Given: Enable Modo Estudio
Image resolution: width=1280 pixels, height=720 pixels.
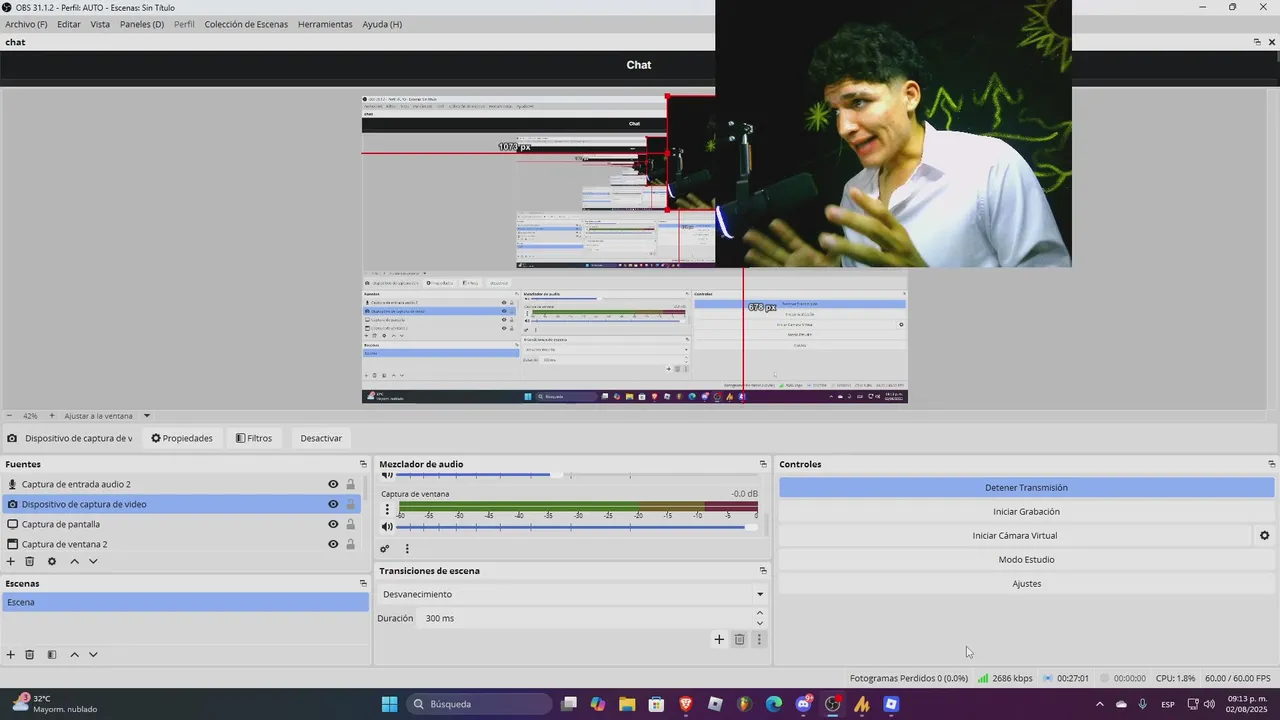Looking at the screenshot, I should click(1026, 560).
